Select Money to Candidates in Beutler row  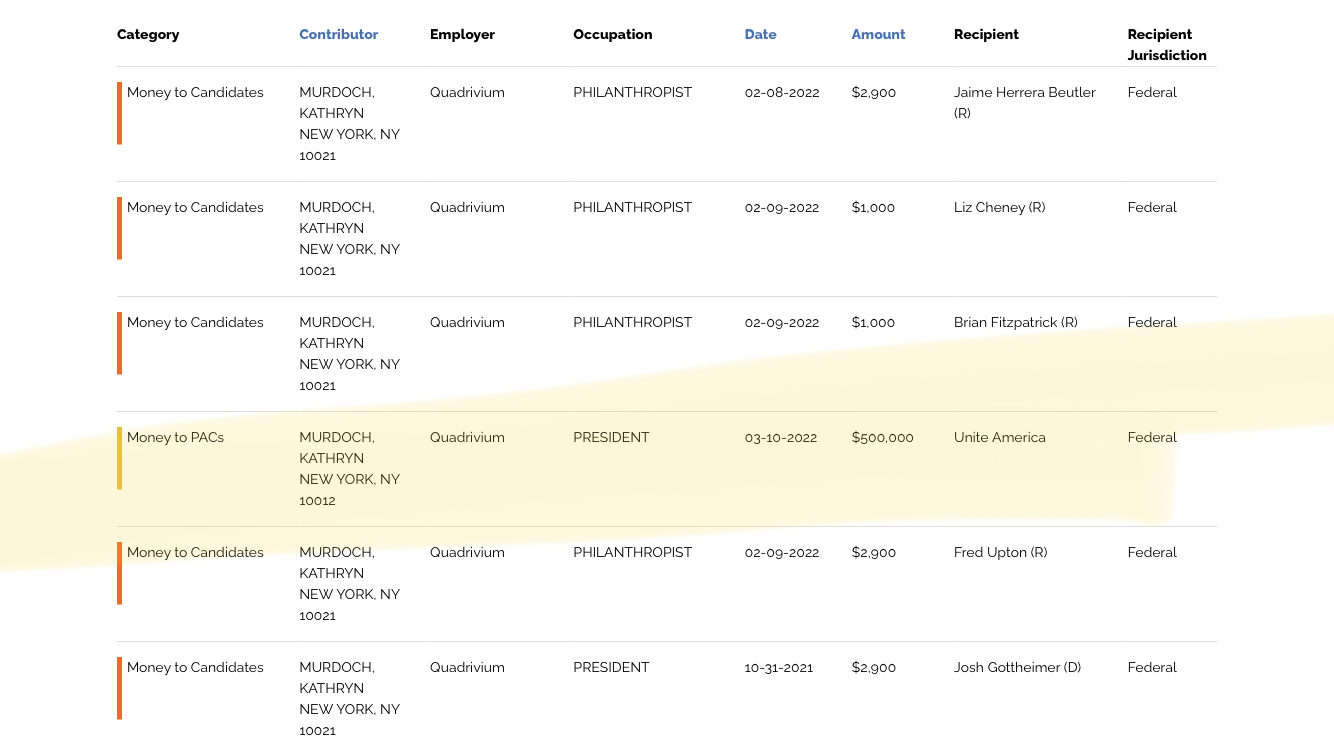tap(195, 92)
